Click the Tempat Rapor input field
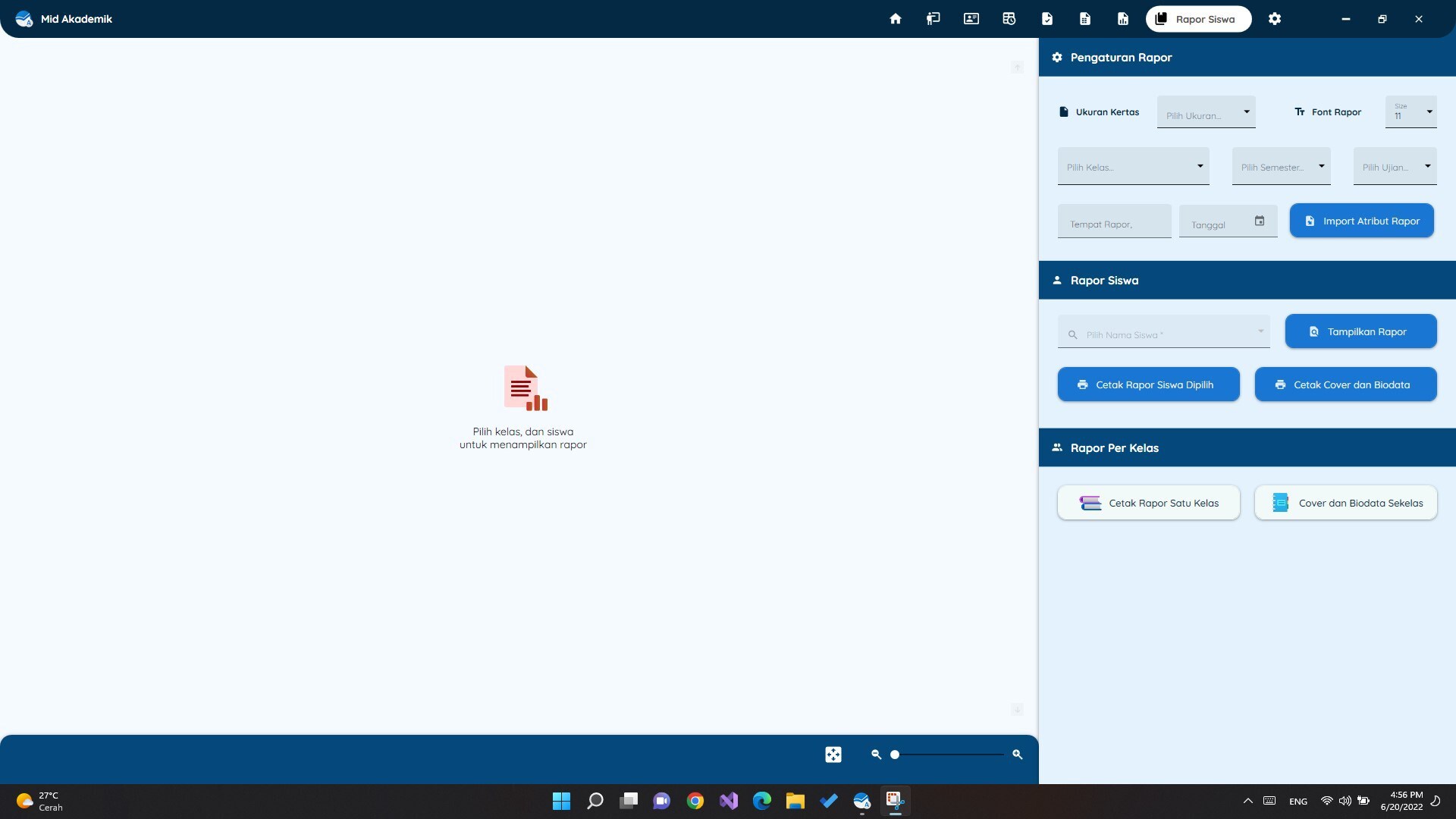1456x819 pixels. [x=1114, y=224]
